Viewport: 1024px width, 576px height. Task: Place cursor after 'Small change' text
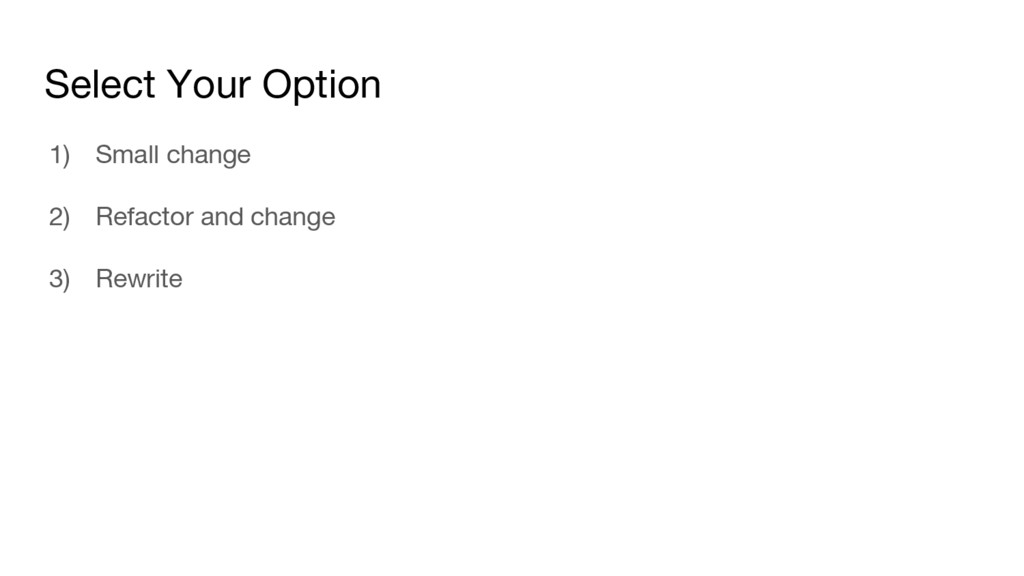pyautogui.click(x=251, y=155)
